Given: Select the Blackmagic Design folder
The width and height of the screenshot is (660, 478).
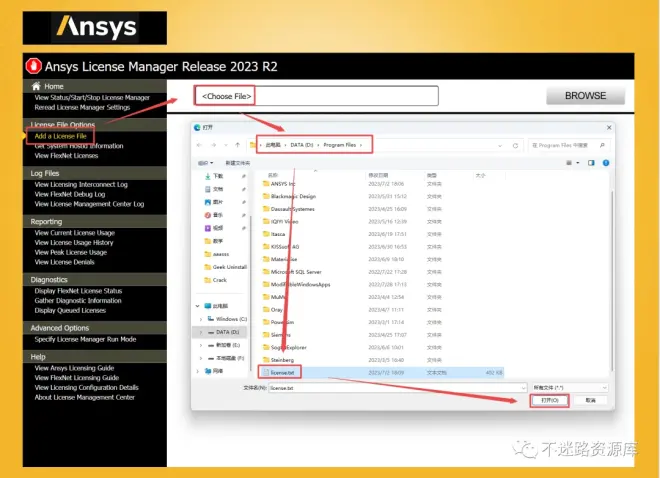Looking at the screenshot, I should (289, 197).
